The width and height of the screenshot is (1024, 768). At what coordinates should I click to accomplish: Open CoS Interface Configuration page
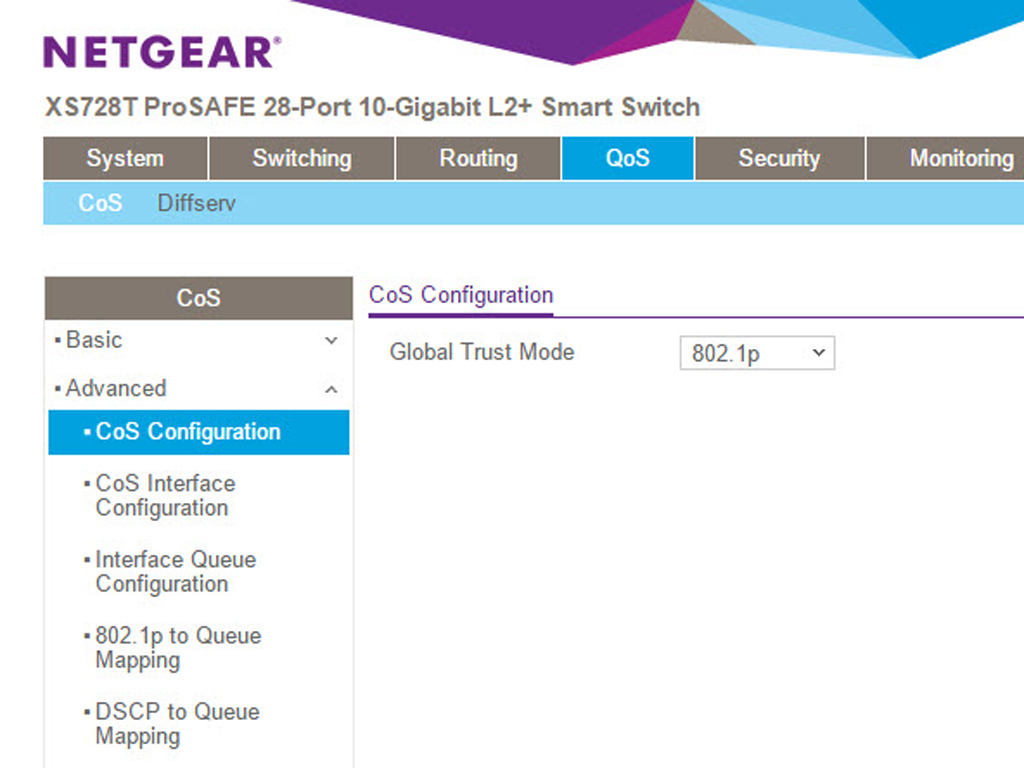pos(165,496)
